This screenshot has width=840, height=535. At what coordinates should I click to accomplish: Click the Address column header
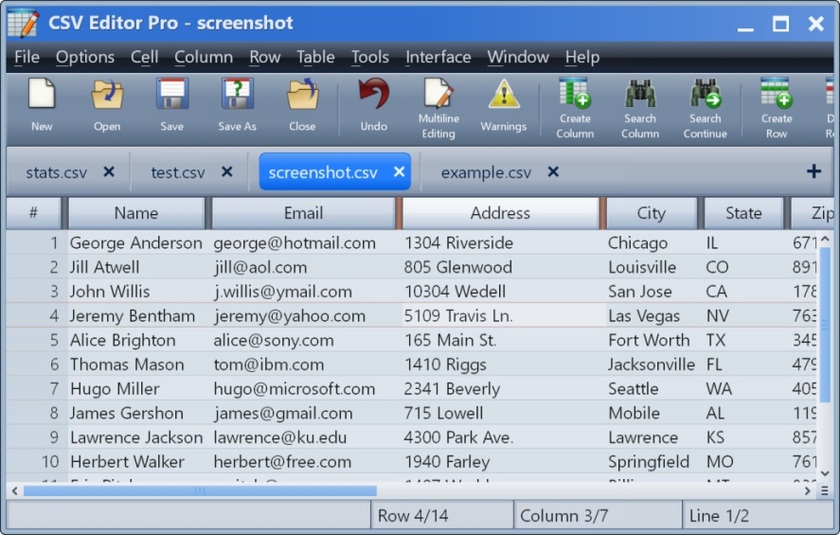point(500,213)
